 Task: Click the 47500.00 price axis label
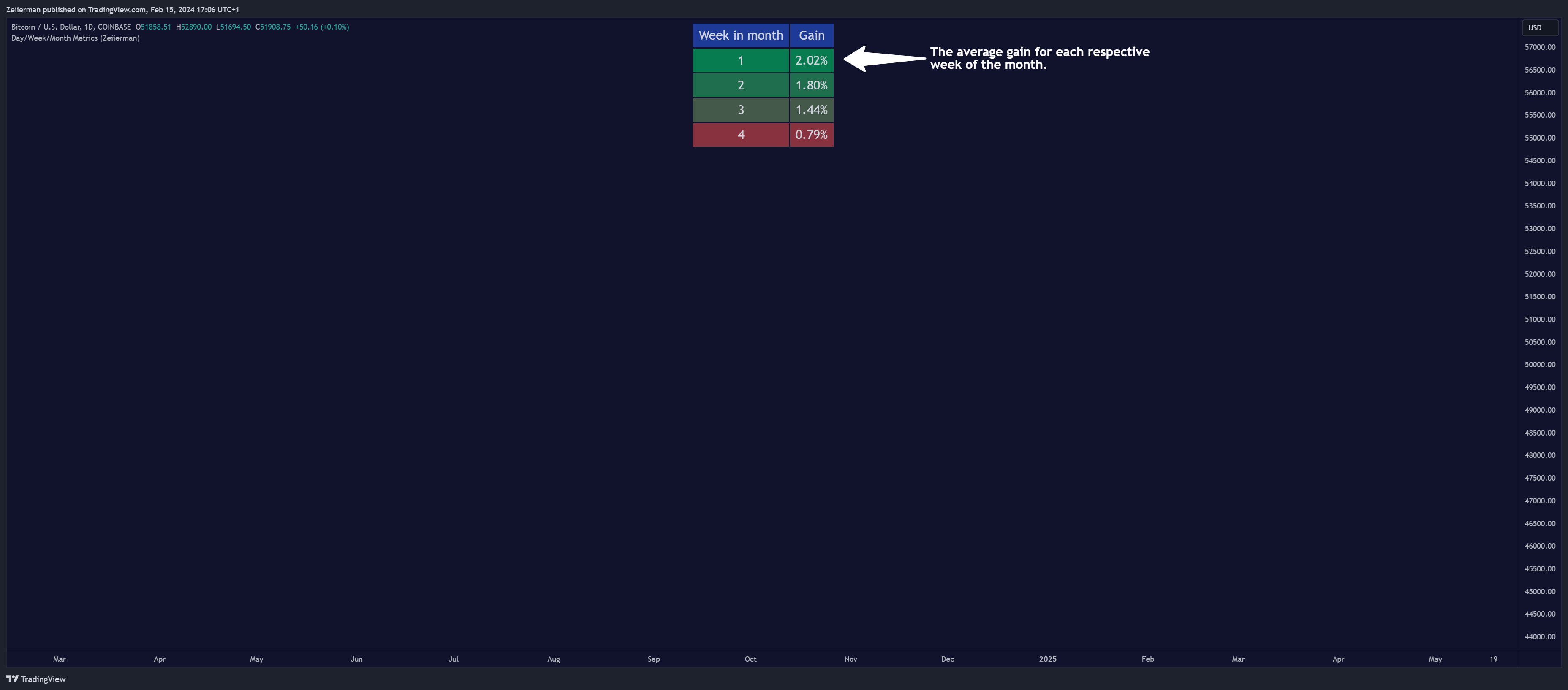pyautogui.click(x=1539, y=478)
